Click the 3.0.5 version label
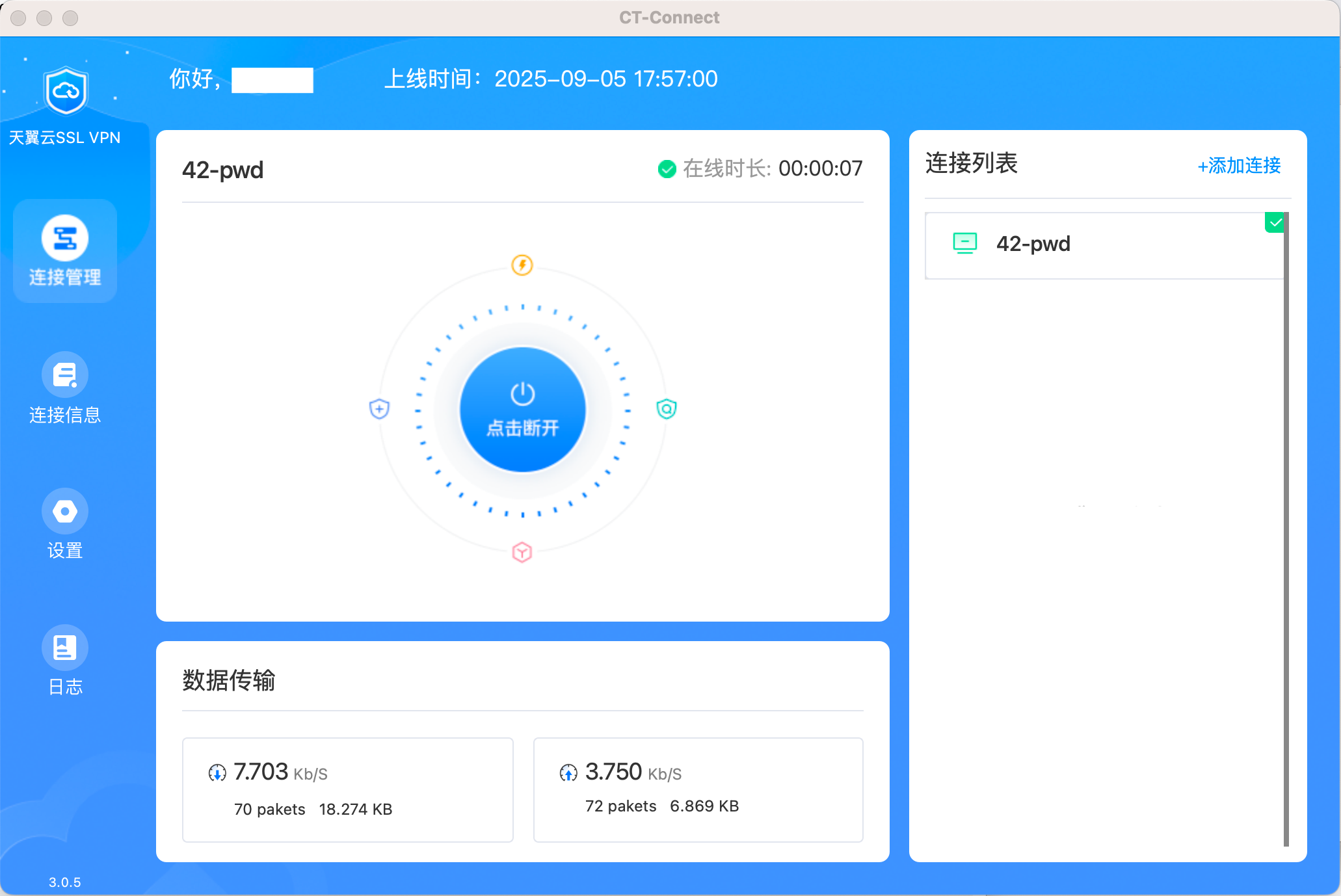1341x896 pixels. tap(65, 882)
